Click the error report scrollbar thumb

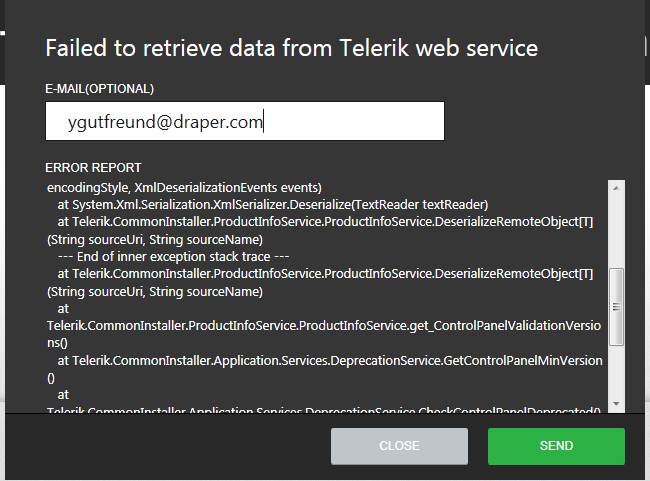616,304
